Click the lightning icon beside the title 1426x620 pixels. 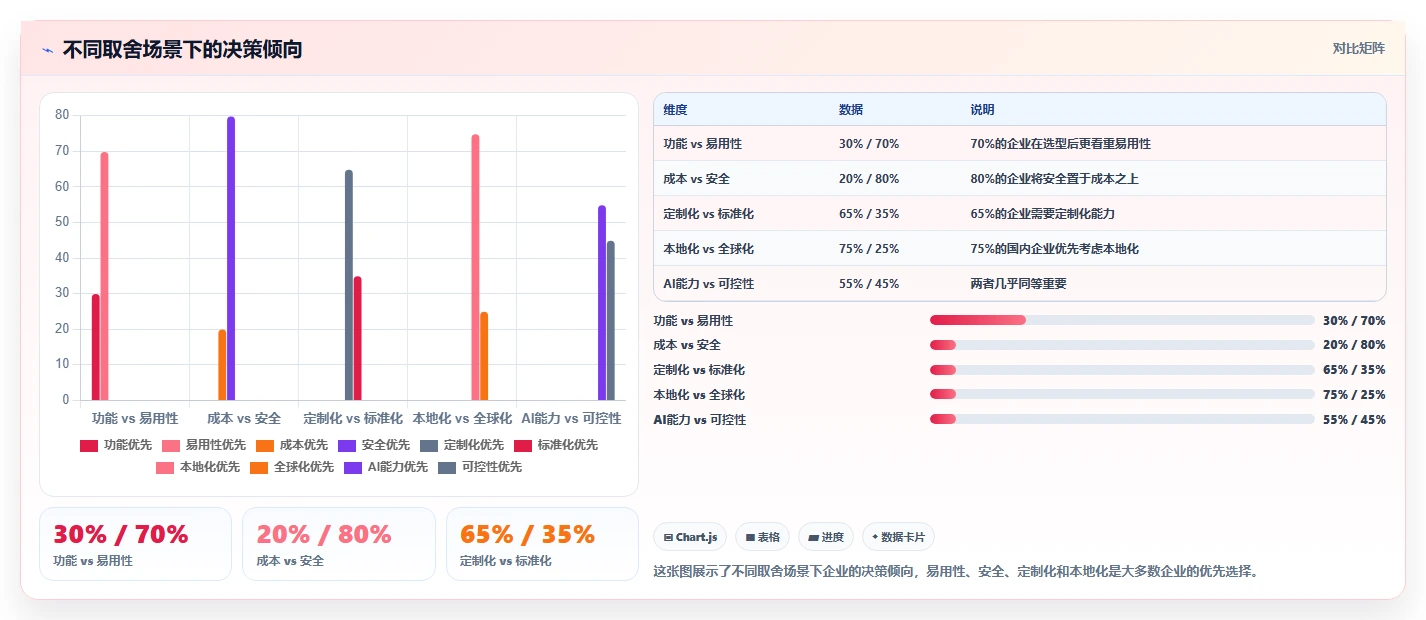(47, 50)
